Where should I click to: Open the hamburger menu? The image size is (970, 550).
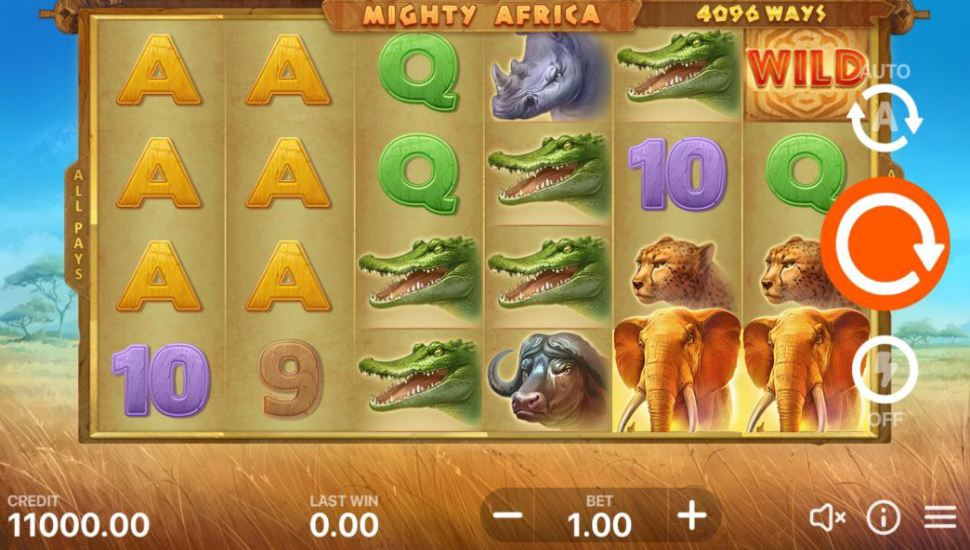940,517
